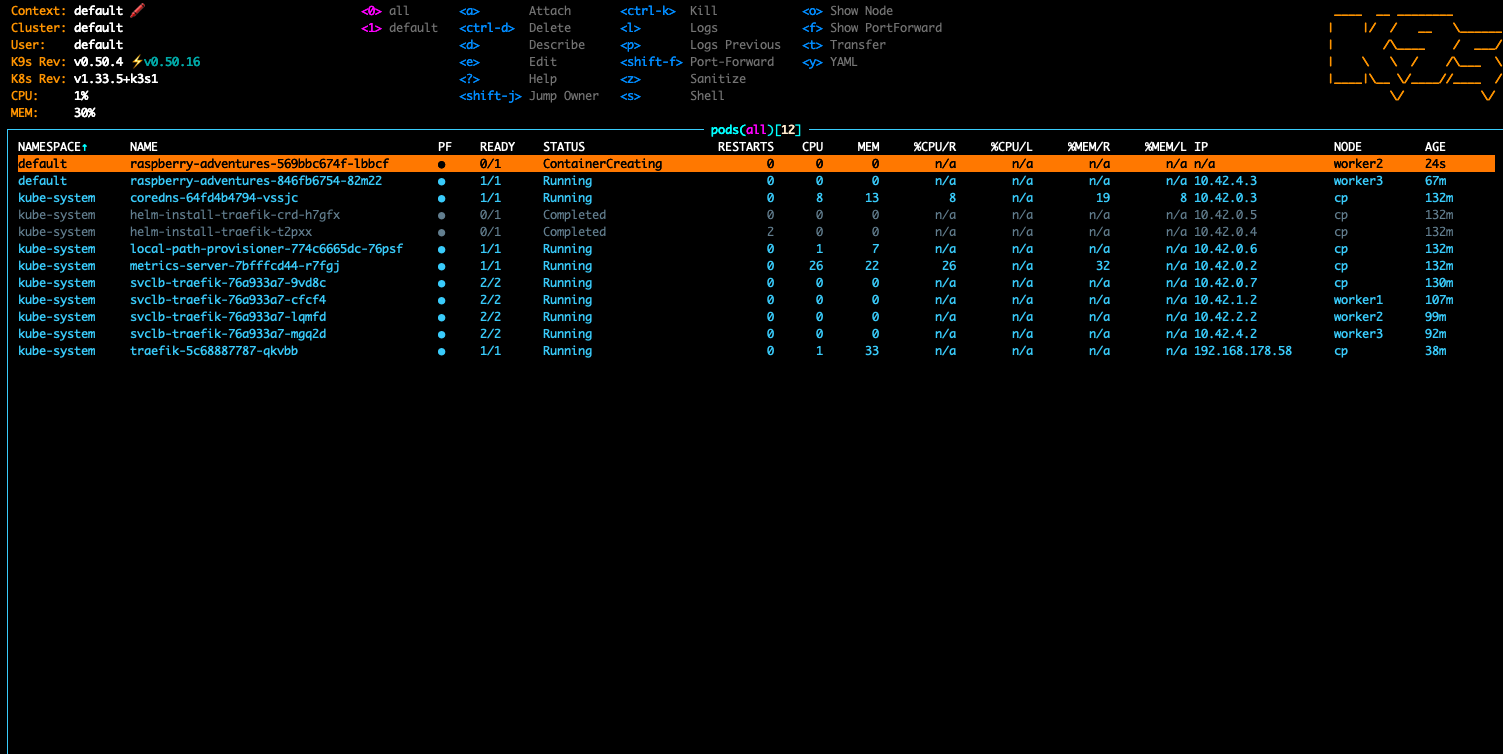1503x754 pixels.
Task: Click the sort arrow on NAMESPACE header
Action: (x=85, y=147)
